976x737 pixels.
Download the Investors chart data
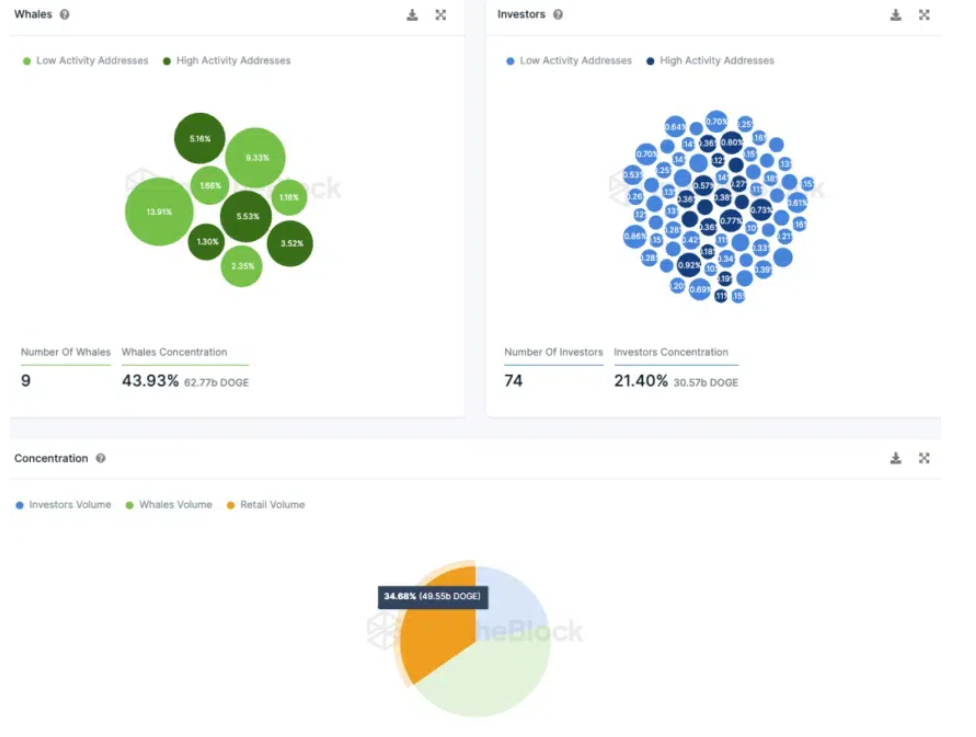coord(896,15)
